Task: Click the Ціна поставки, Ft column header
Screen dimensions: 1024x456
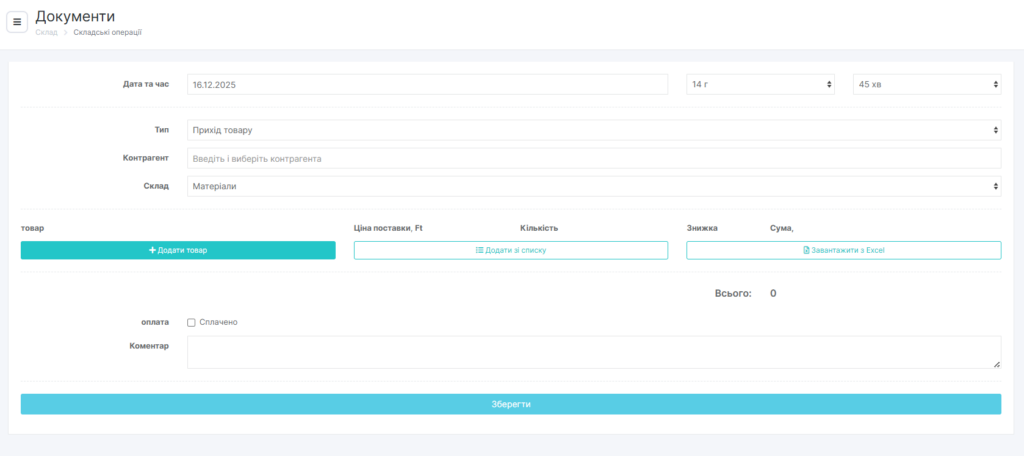Action: [388, 228]
